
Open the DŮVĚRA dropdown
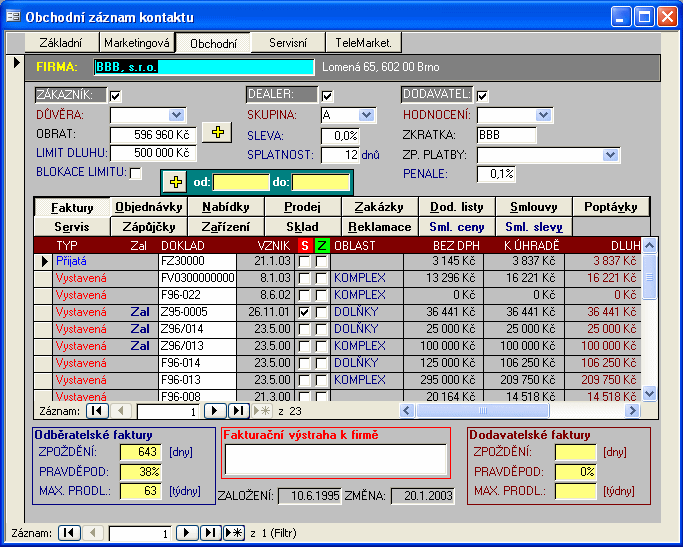[x=176, y=115]
